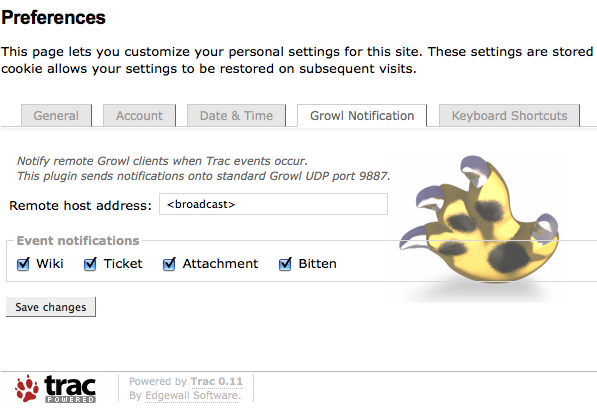This screenshot has height=416, width=597.
Task: Click the Wiki checkbox label text
Action: click(50, 263)
